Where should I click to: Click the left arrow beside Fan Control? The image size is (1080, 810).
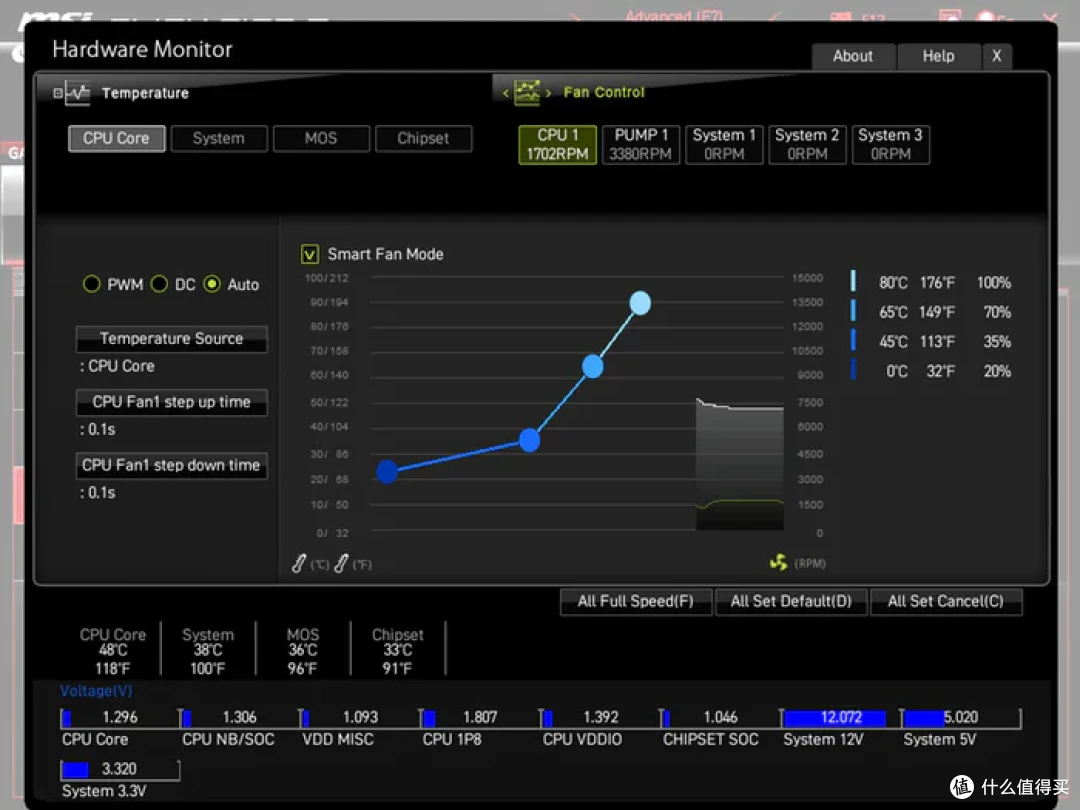point(506,93)
